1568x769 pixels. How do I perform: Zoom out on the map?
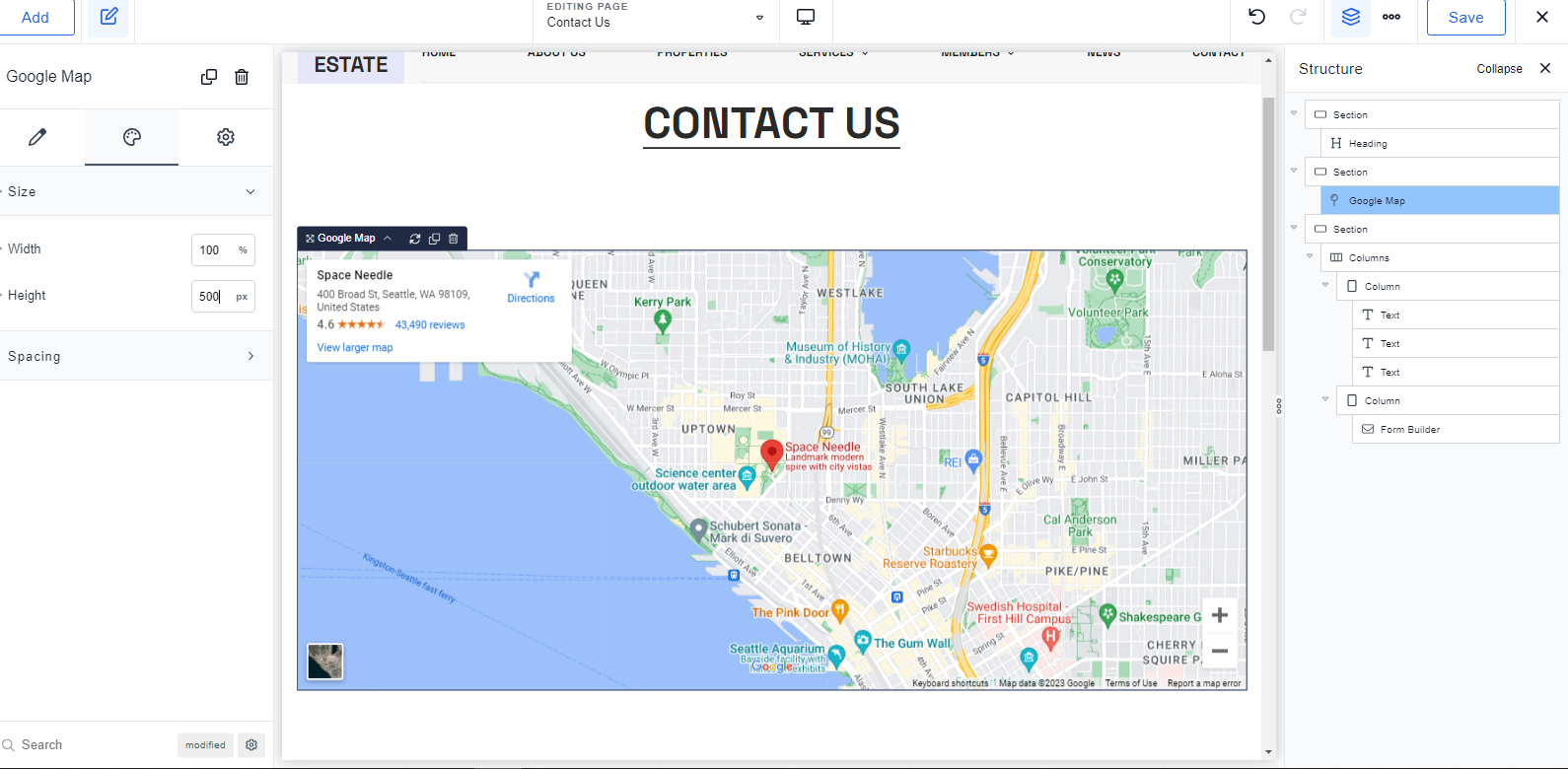[x=1220, y=651]
